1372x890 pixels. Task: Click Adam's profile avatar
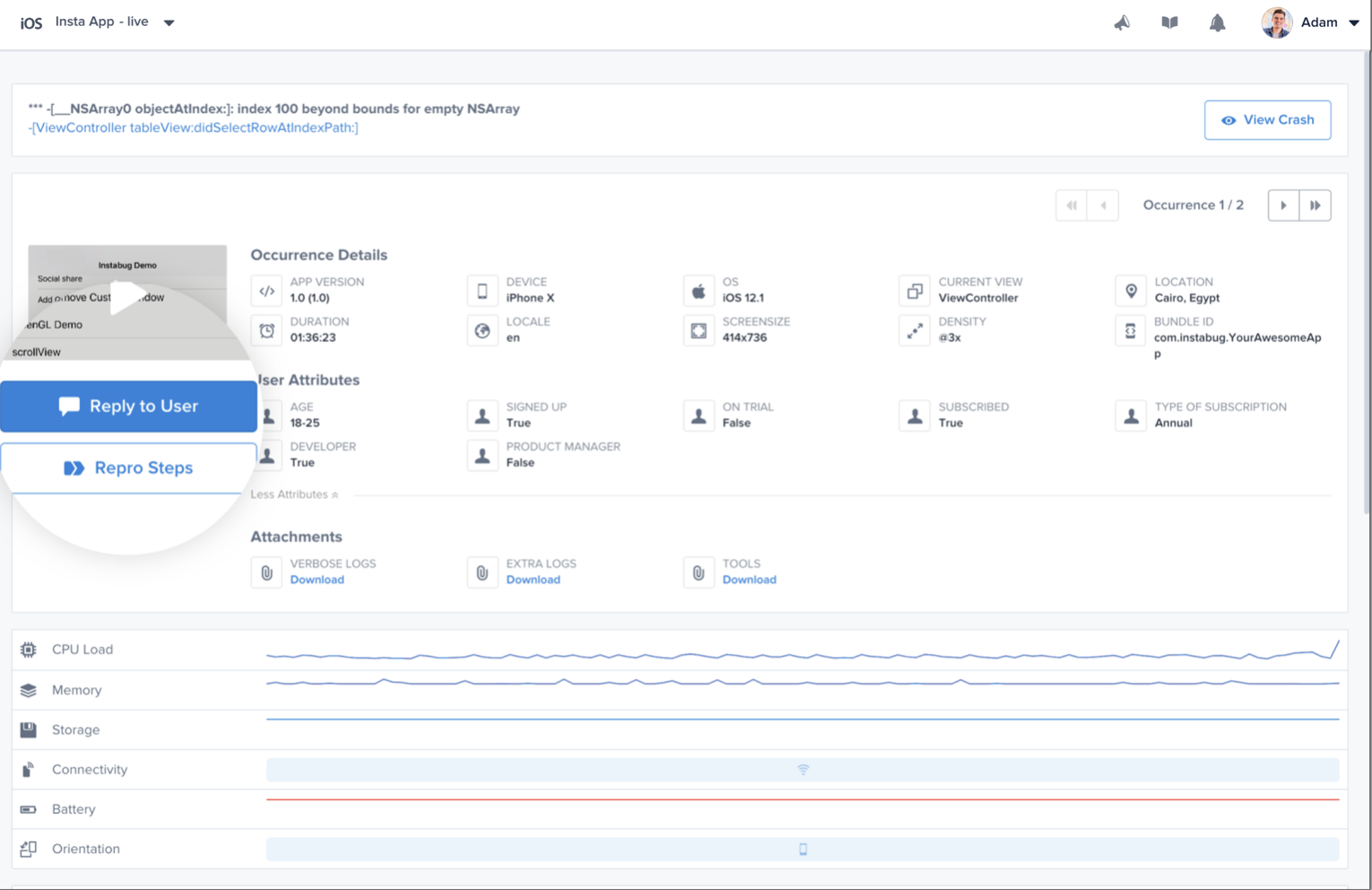pos(1276,22)
